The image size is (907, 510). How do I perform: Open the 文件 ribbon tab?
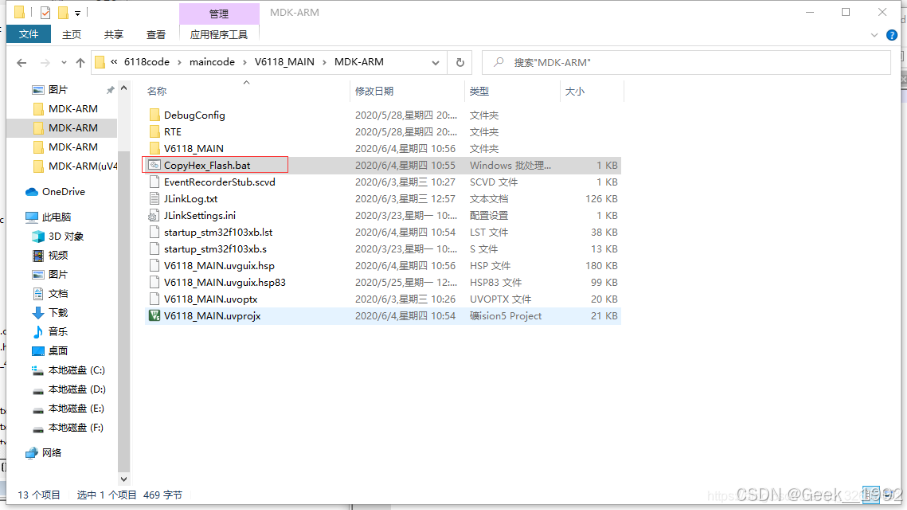(28, 35)
